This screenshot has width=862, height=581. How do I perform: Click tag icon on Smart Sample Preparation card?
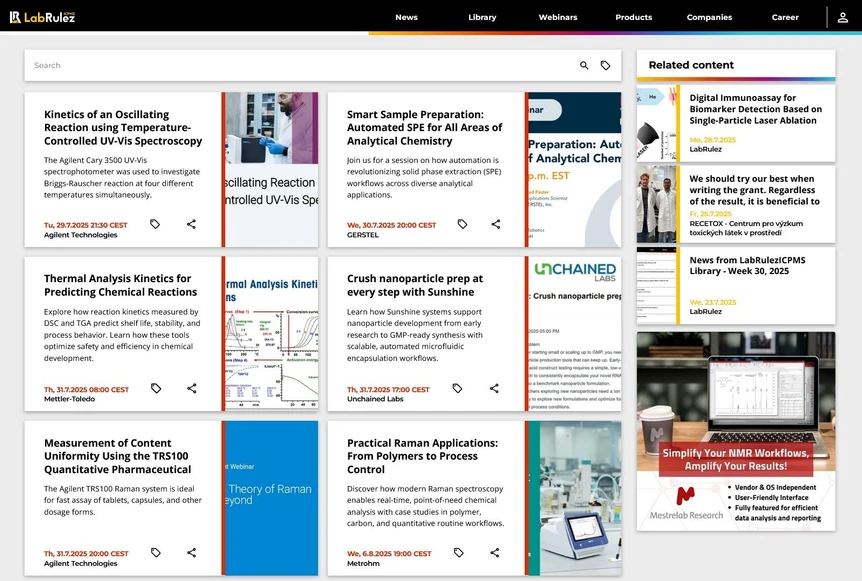462,224
